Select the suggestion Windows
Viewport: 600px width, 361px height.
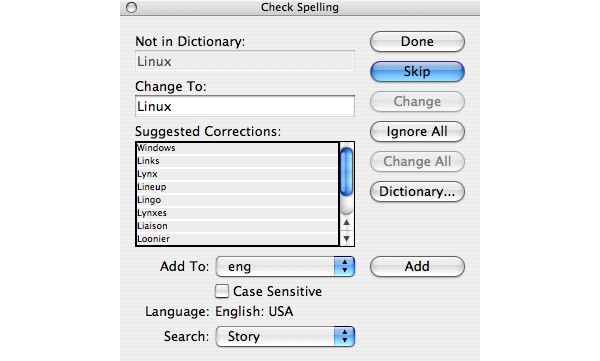point(237,148)
